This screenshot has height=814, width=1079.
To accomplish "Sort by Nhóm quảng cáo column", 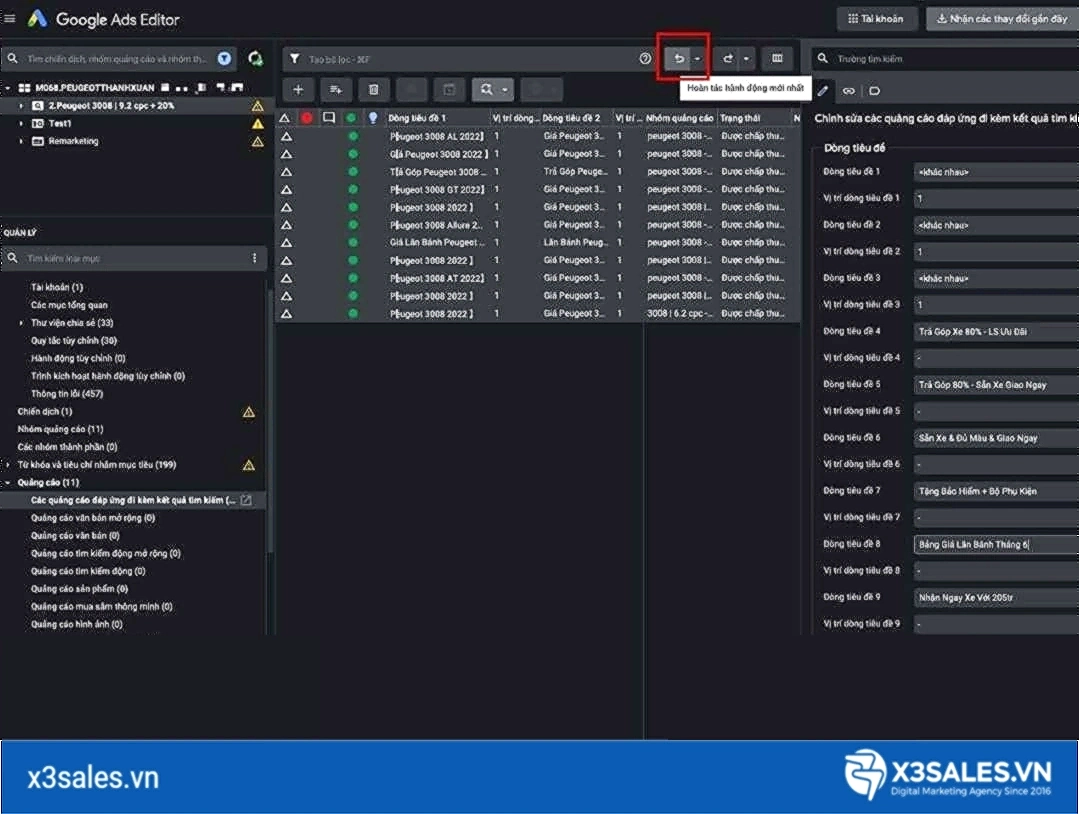I will pyautogui.click(x=679, y=118).
